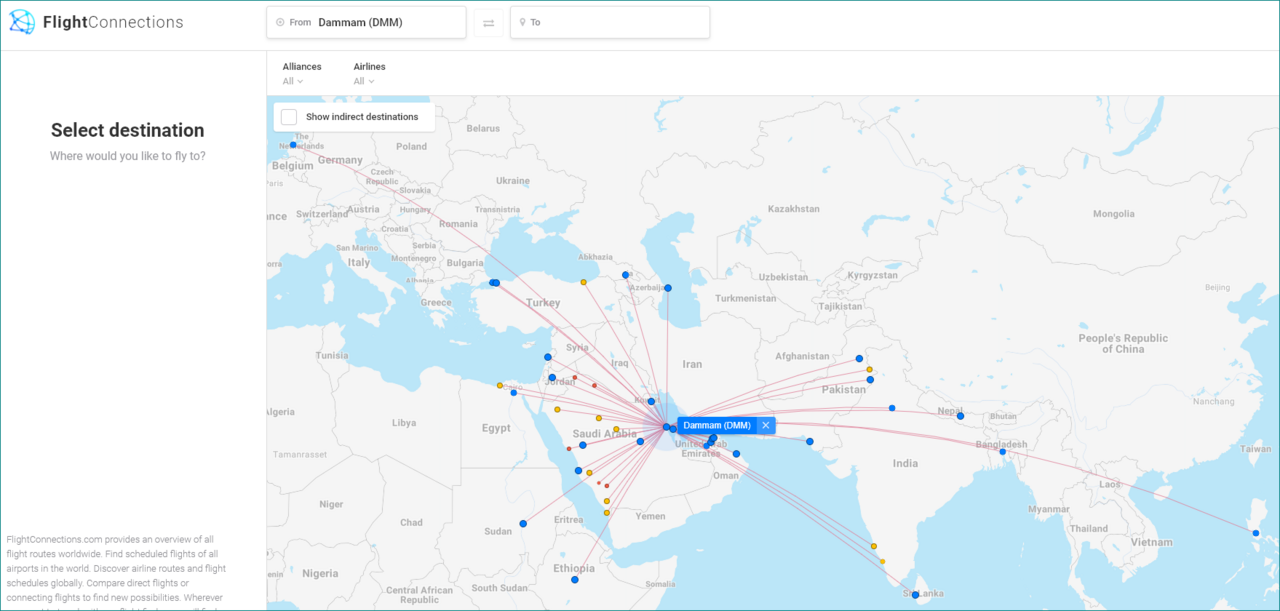Pick the blue airport dot in the Philippines

(x=1256, y=533)
